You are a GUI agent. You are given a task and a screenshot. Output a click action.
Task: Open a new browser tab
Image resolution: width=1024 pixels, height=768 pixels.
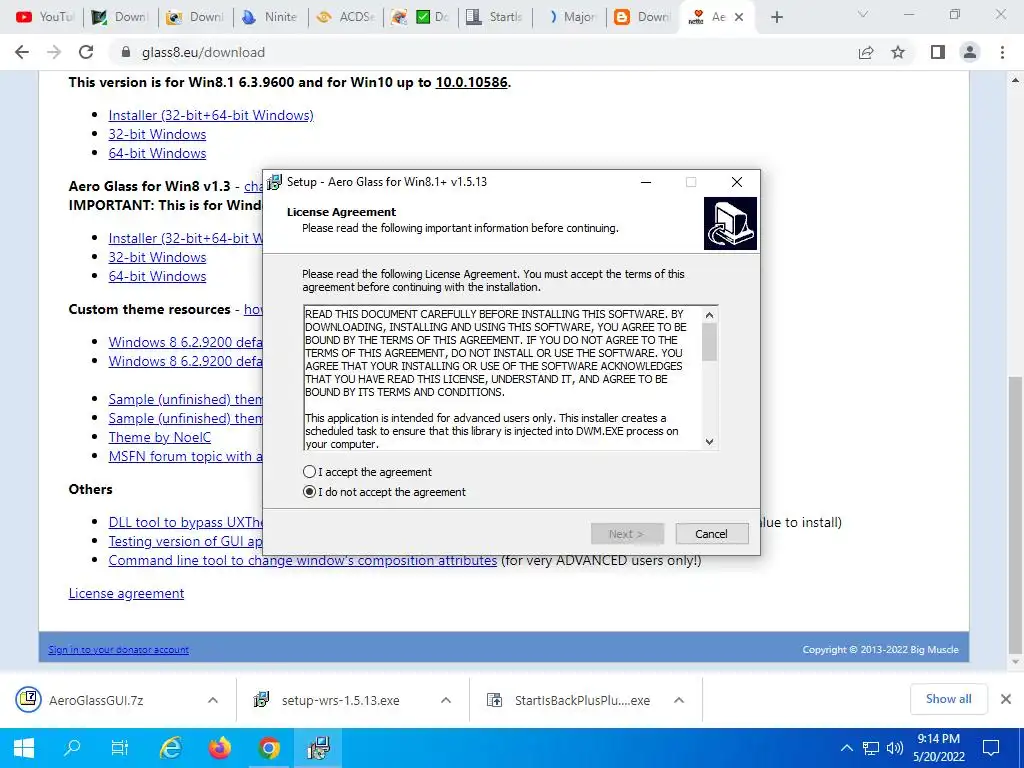pos(776,17)
